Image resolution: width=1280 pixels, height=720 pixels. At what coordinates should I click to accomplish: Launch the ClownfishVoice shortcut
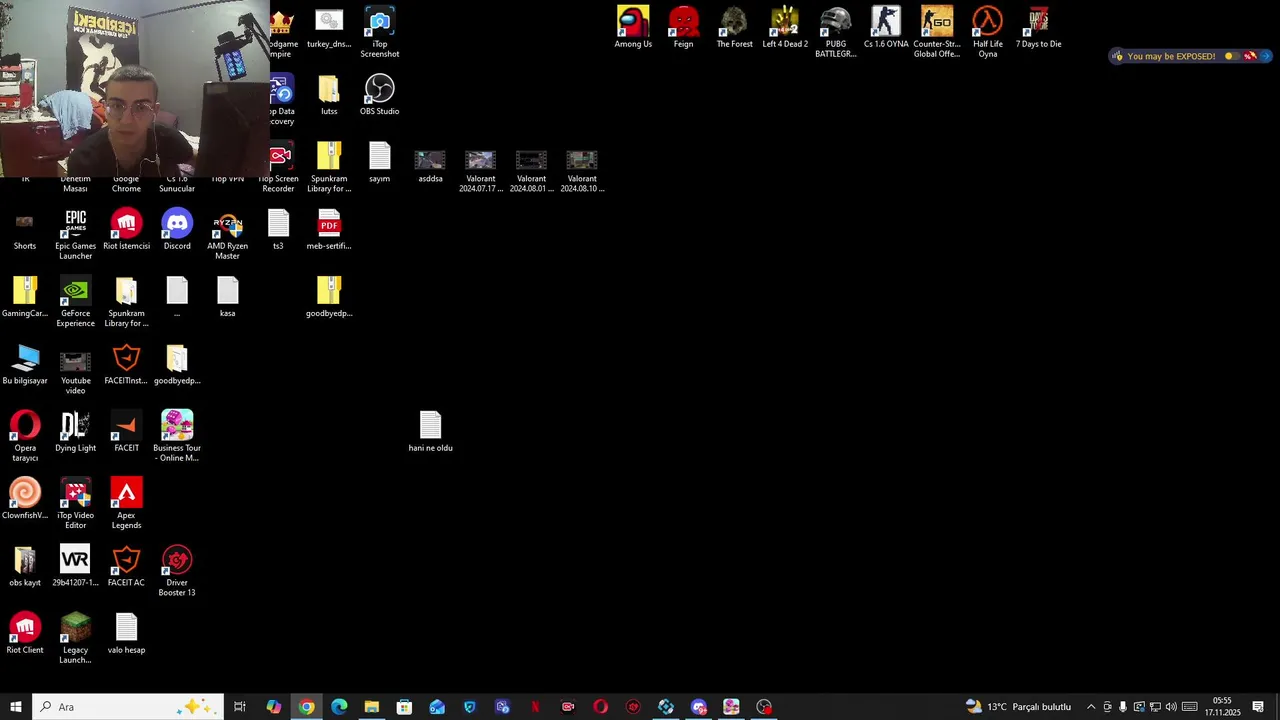coord(25,498)
